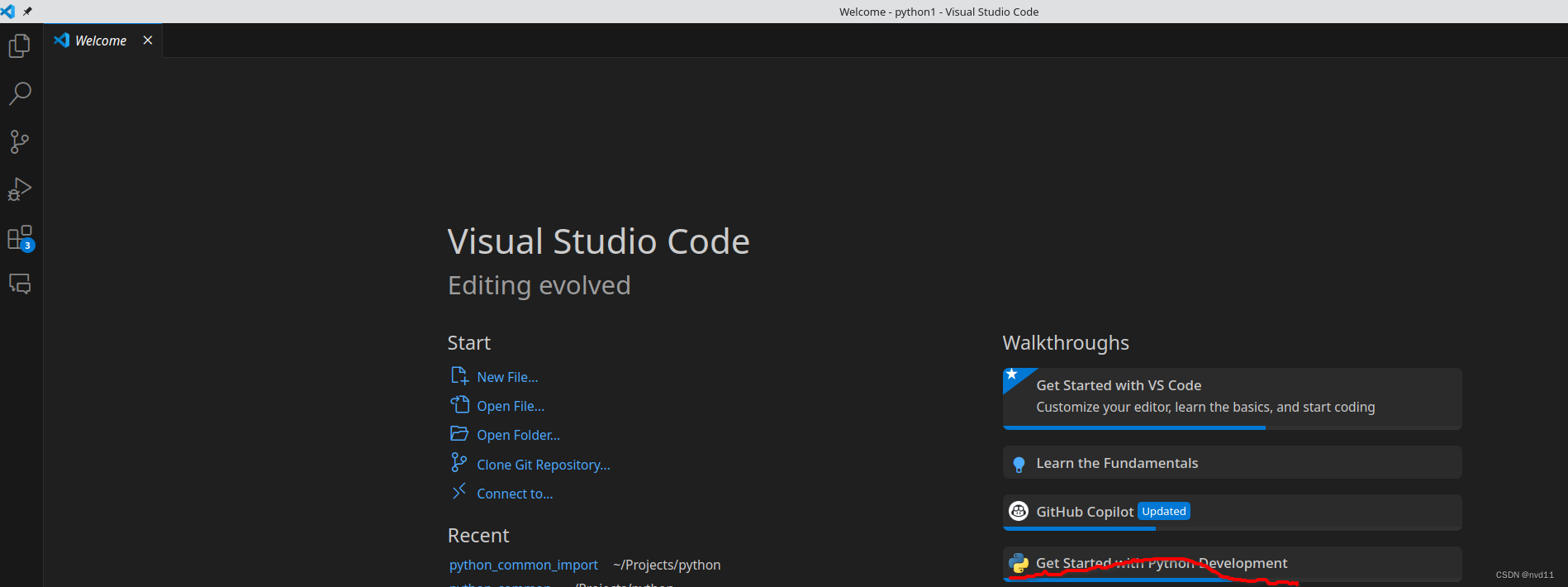Click the GitHub Copilot icon
Viewport: 1568px width, 587px height.
1019,511
